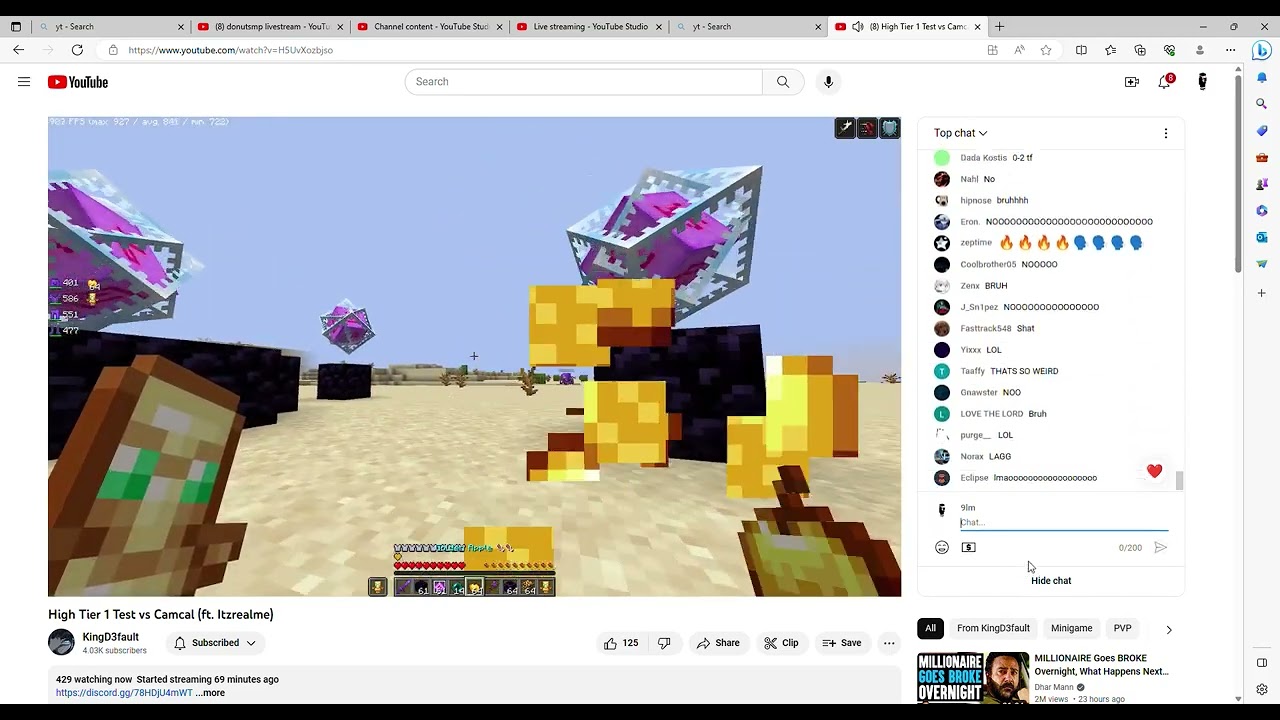Open Edge sidebar settings gear

tap(1262, 689)
